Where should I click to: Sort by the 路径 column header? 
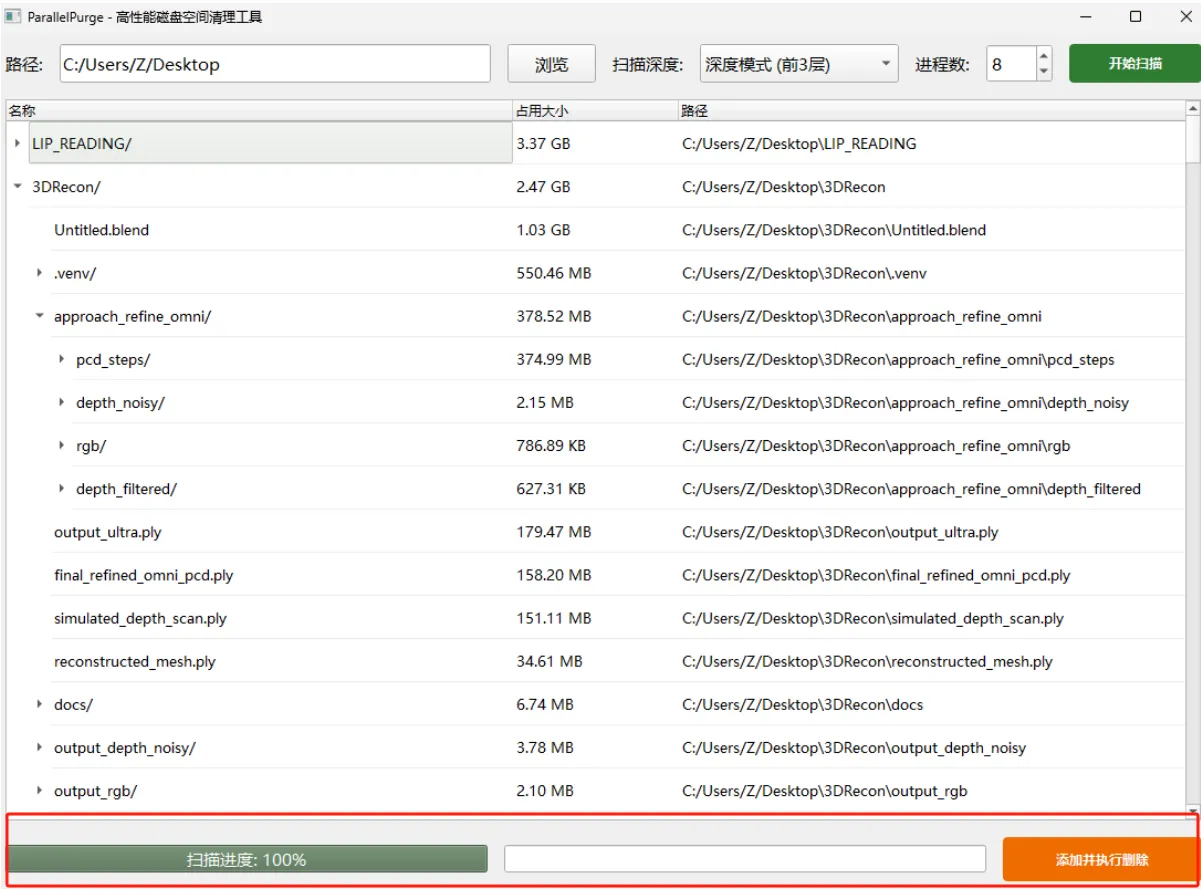tap(930, 110)
